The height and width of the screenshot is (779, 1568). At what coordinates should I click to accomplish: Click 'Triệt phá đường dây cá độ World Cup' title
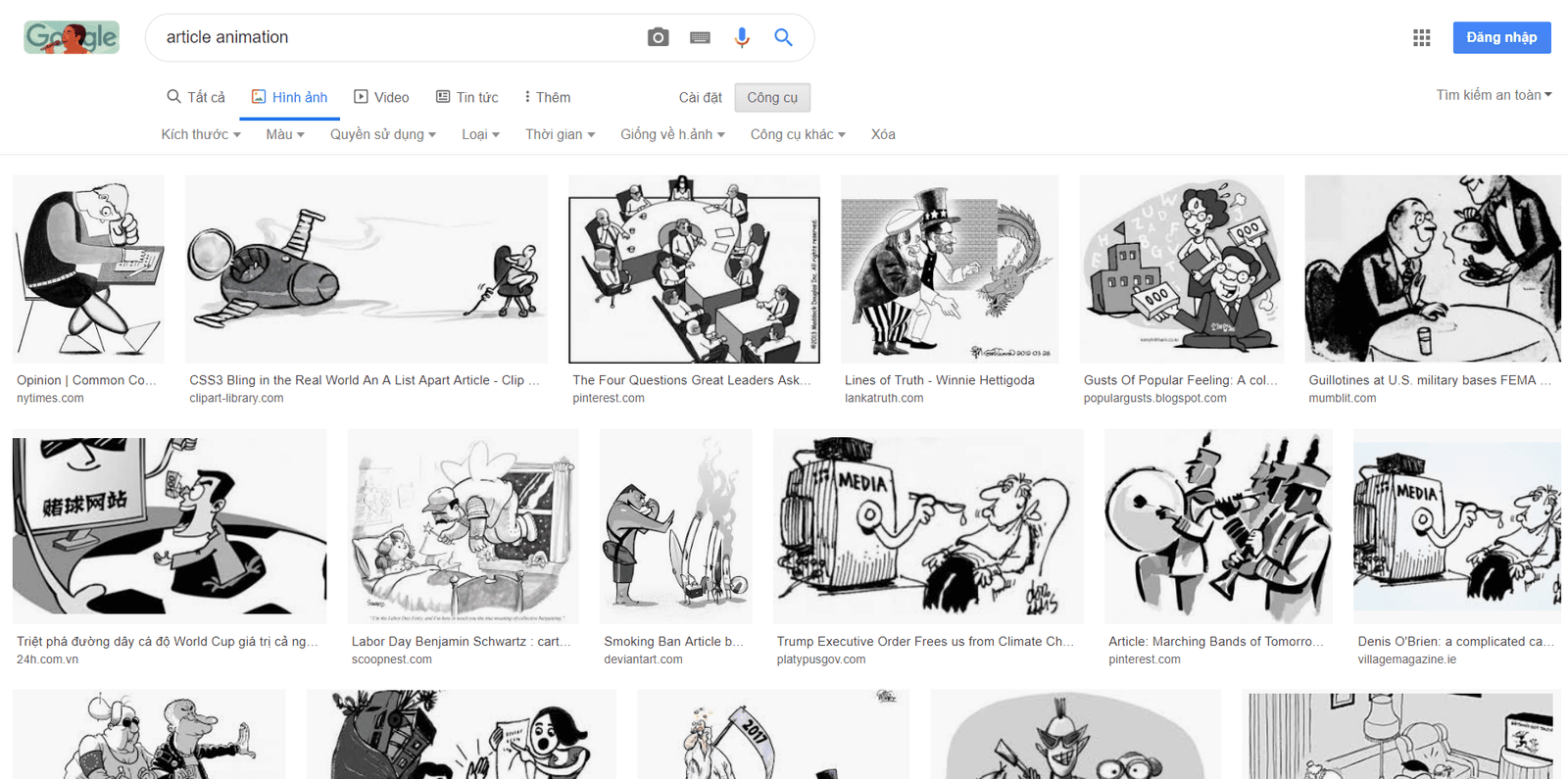point(168,642)
